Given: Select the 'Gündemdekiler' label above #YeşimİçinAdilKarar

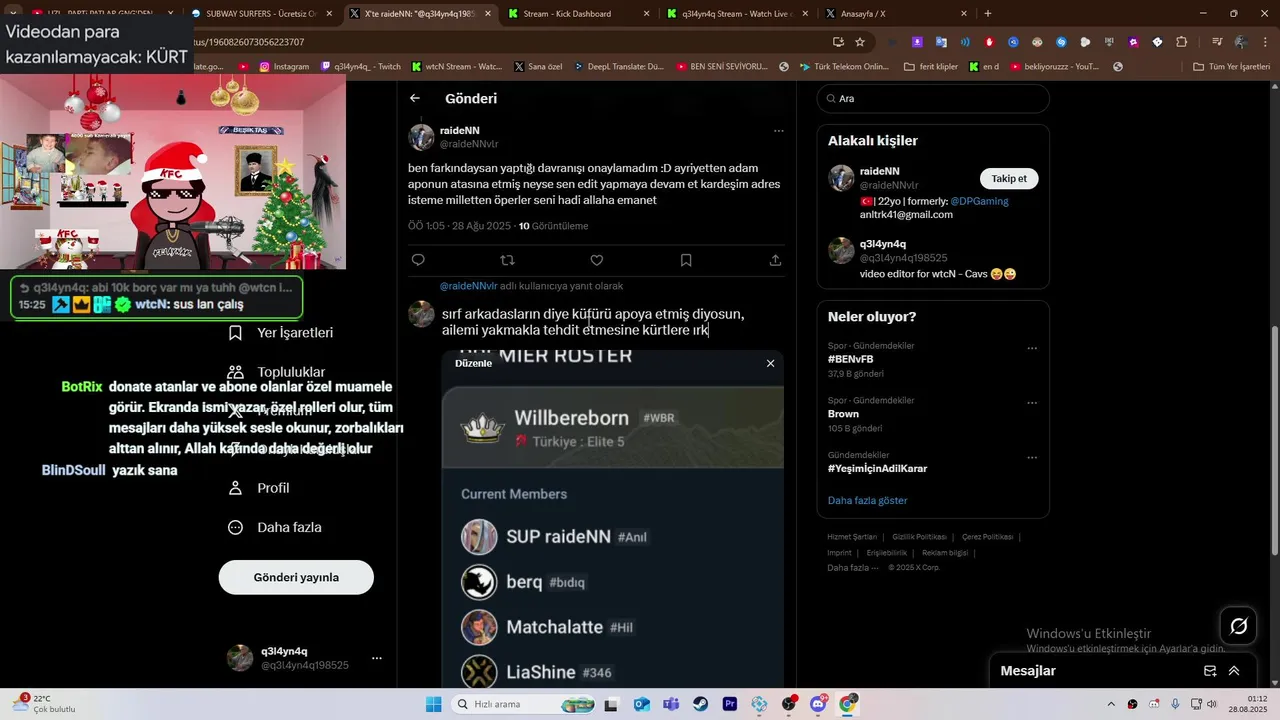Looking at the screenshot, I should coord(858,455).
